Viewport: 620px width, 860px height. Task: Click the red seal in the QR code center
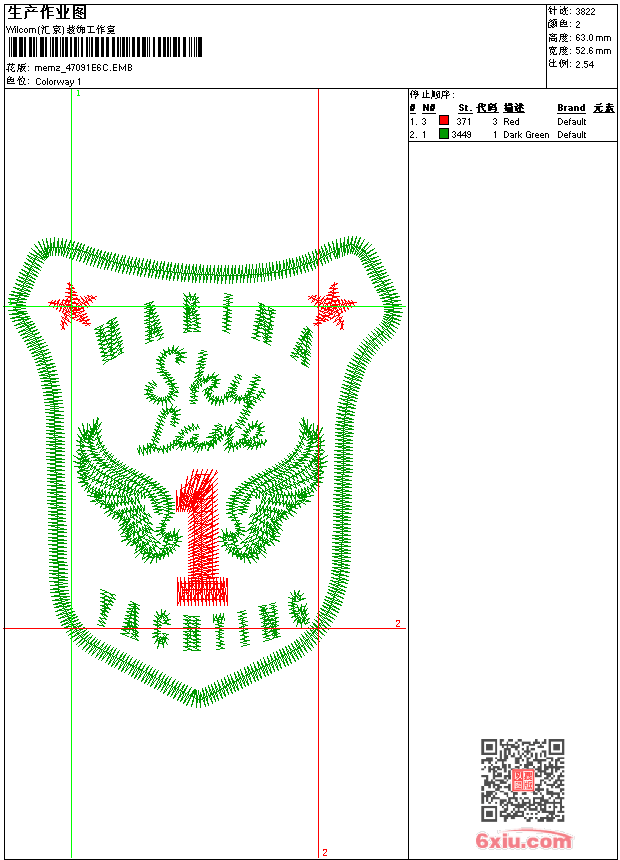click(523, 781)
